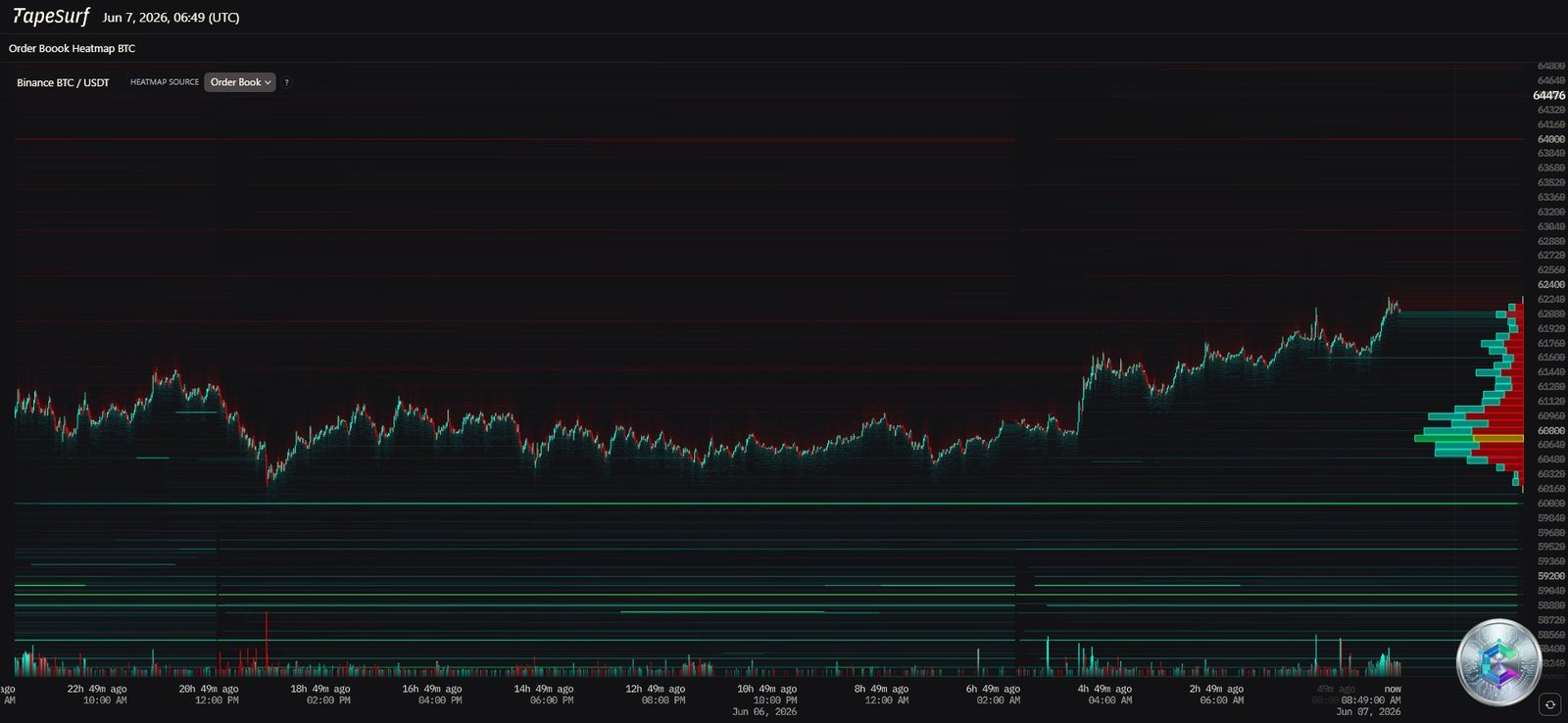Click the '22h 49m ago' time label

point(97,689)
